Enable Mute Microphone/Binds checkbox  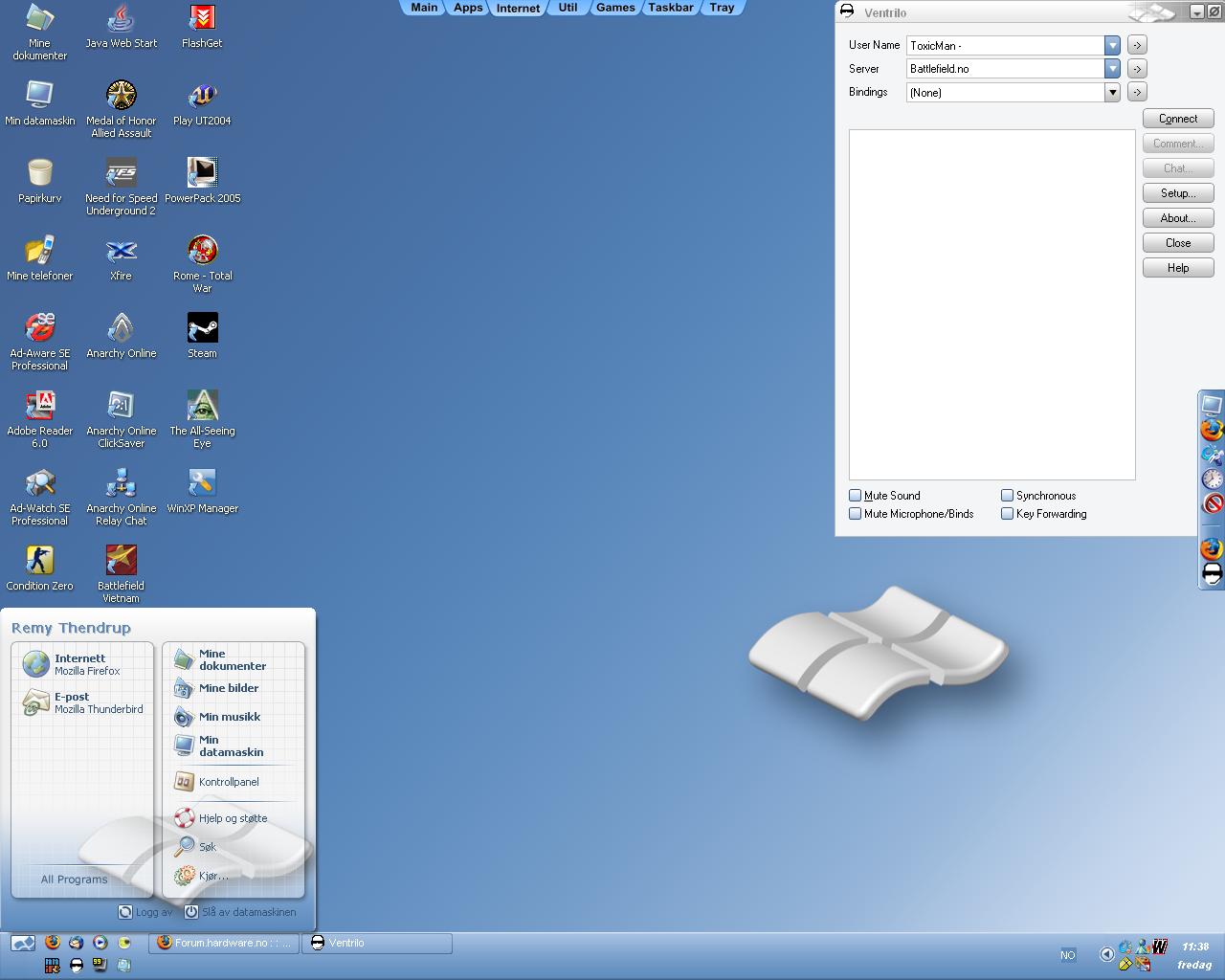coord(856,514)
